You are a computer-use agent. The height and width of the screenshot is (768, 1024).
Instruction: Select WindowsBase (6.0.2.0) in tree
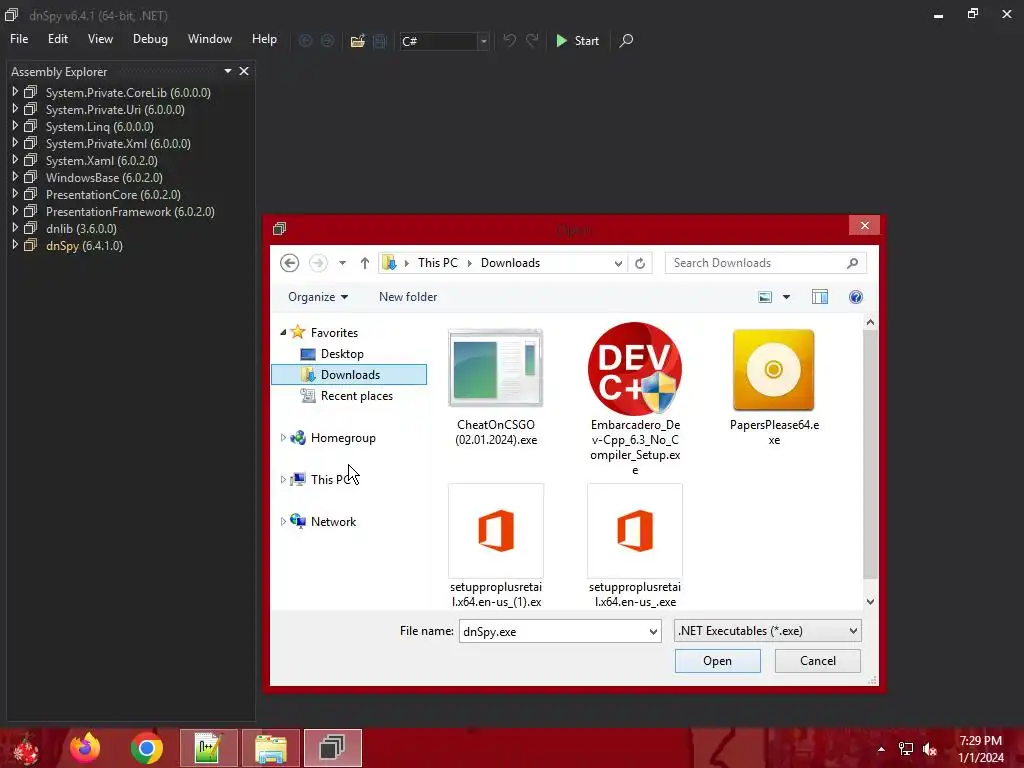(x=104, y=178)
